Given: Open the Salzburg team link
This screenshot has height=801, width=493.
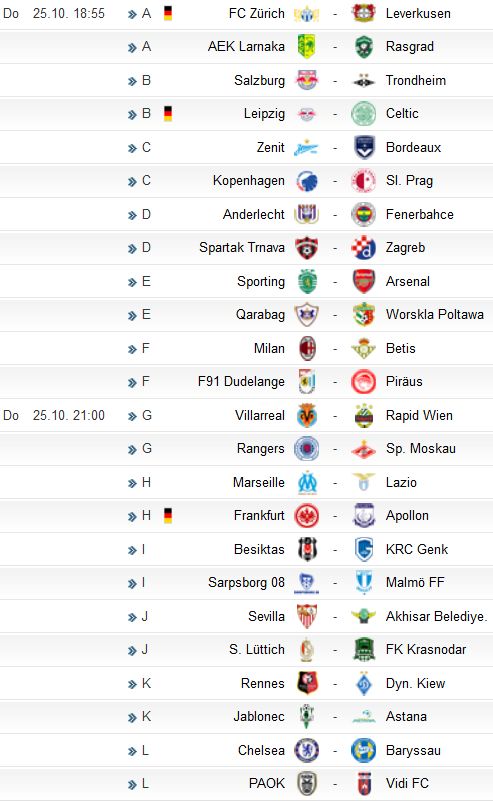Looking at the screenshot, I should click(260, 80).
